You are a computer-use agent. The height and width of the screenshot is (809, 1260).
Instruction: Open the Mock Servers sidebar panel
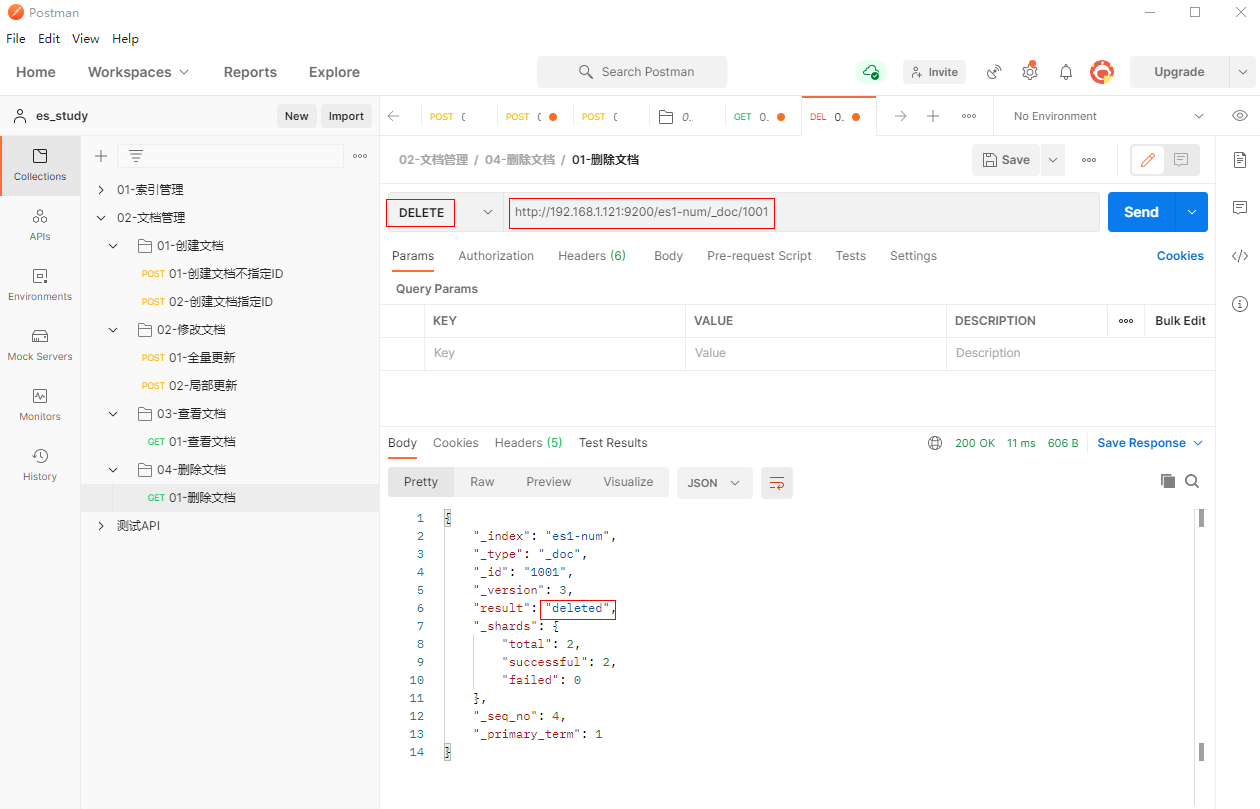click(40, 345)
